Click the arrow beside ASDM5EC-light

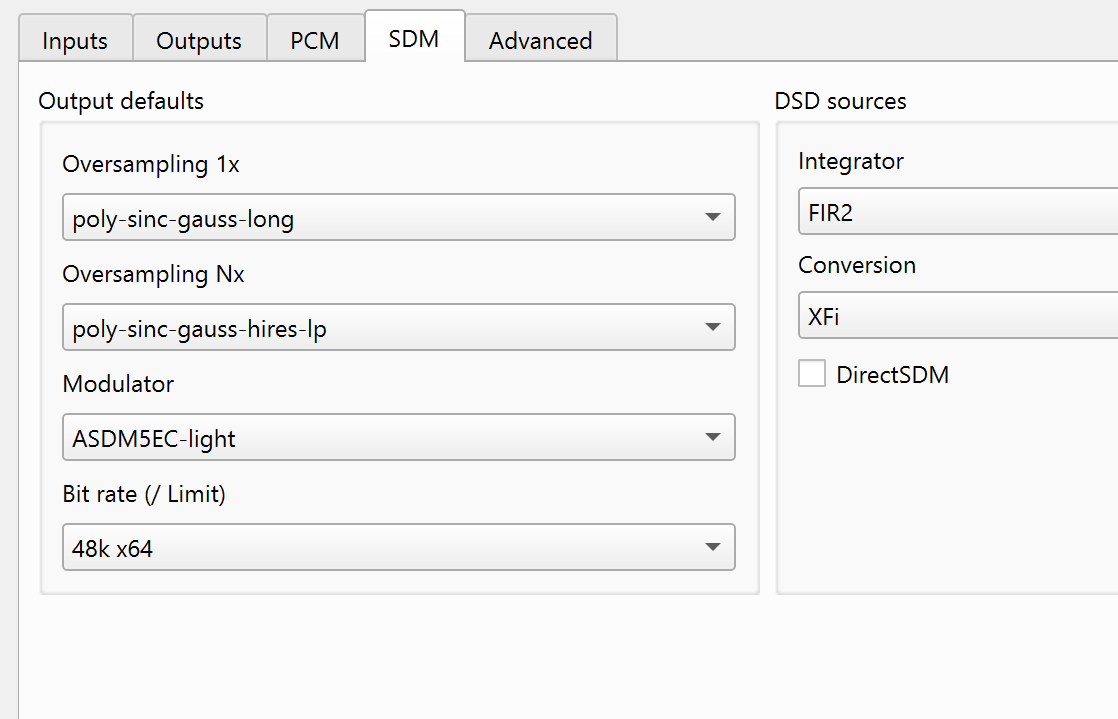pos(712,437)
